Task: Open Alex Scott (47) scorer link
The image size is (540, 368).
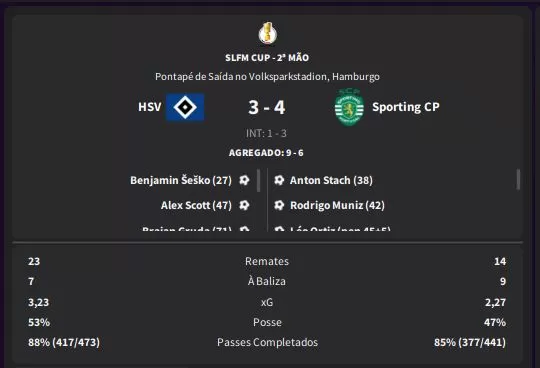Action: point(196,205)
